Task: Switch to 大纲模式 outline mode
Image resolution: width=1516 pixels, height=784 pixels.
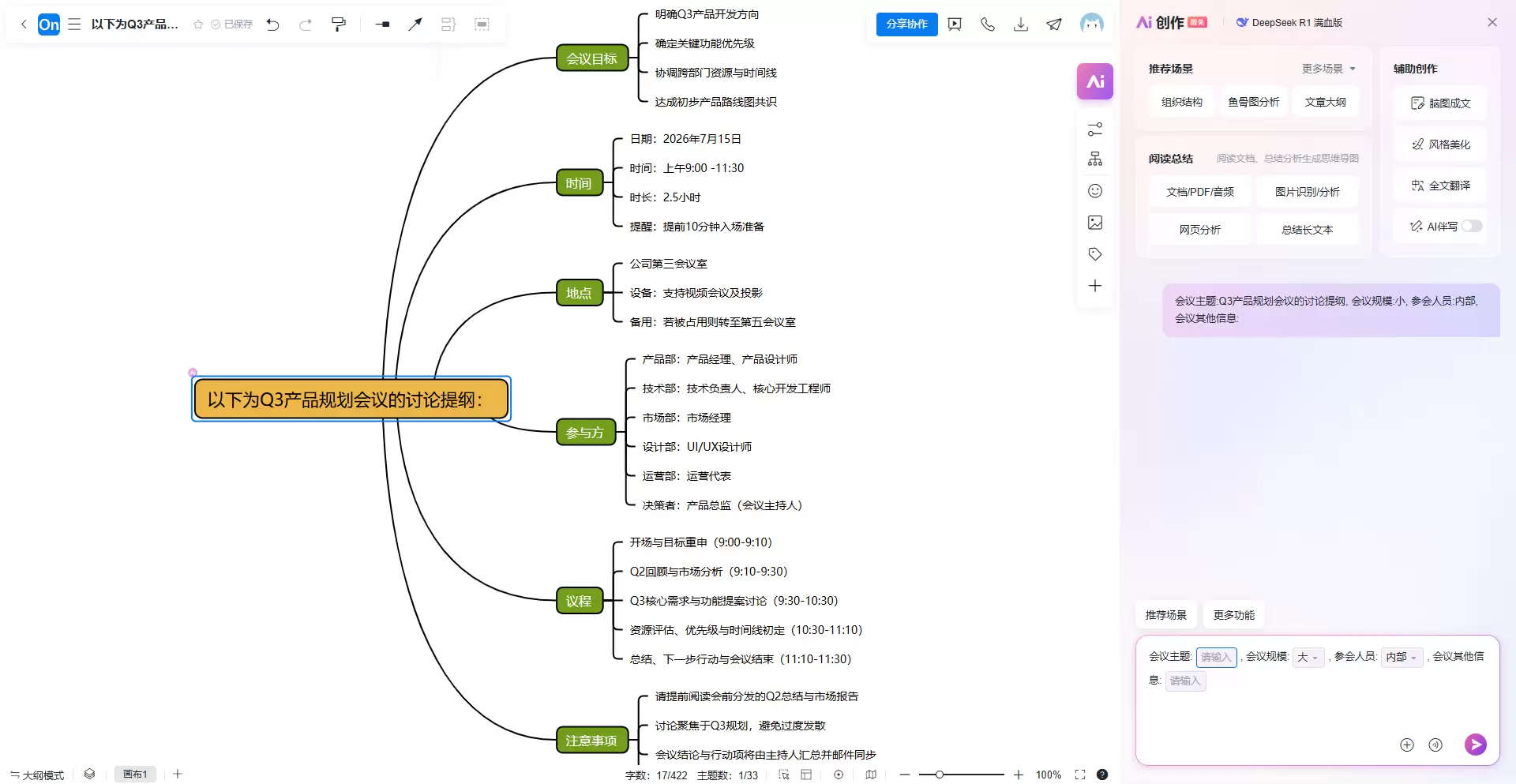Action: [37, 775]
